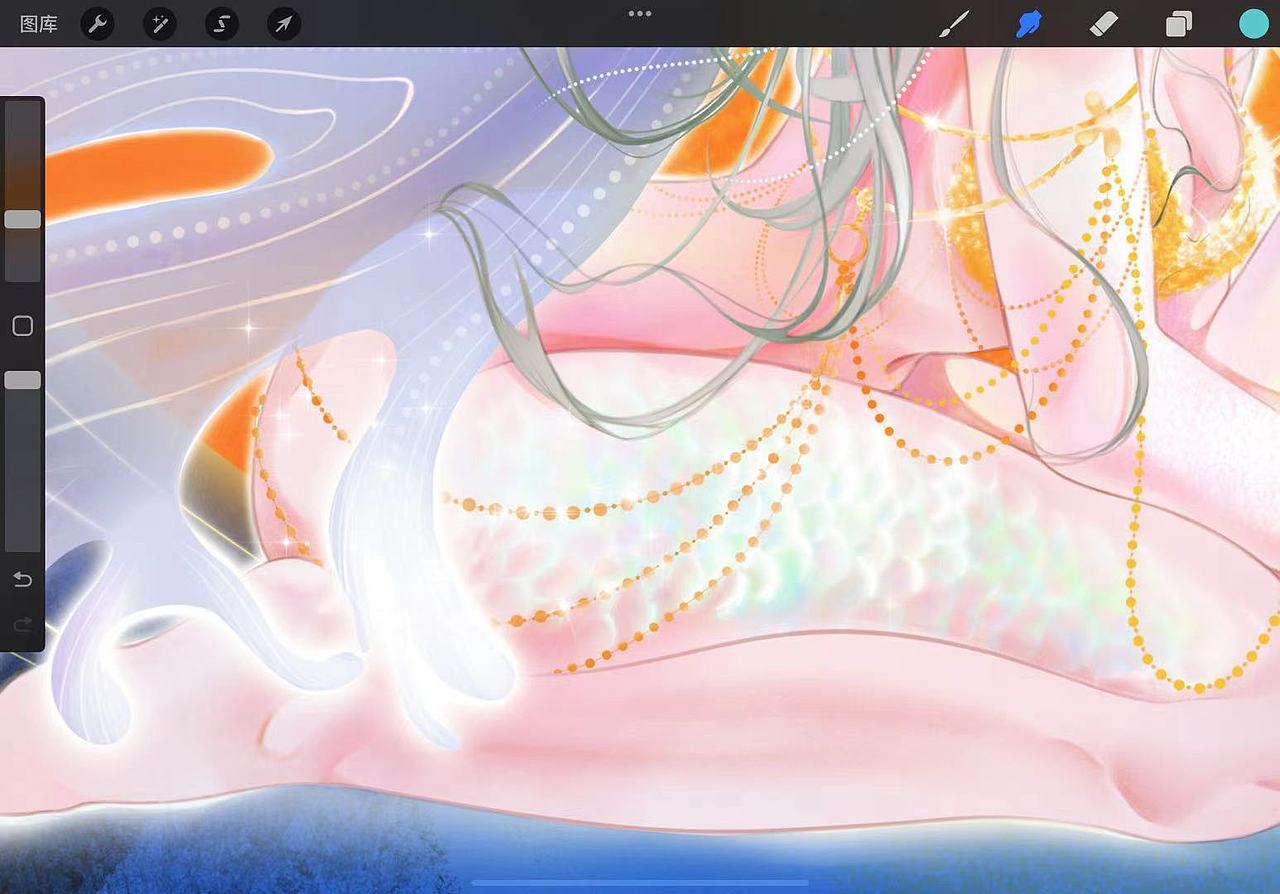Viewport: 1280px width, 894px height.
Task: Tap the three-dot multitasking menu at top center
Action: (x=640, y=14)
